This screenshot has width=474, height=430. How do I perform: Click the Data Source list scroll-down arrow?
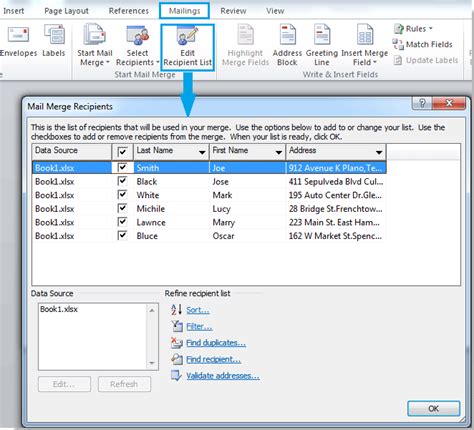point(152,363)
